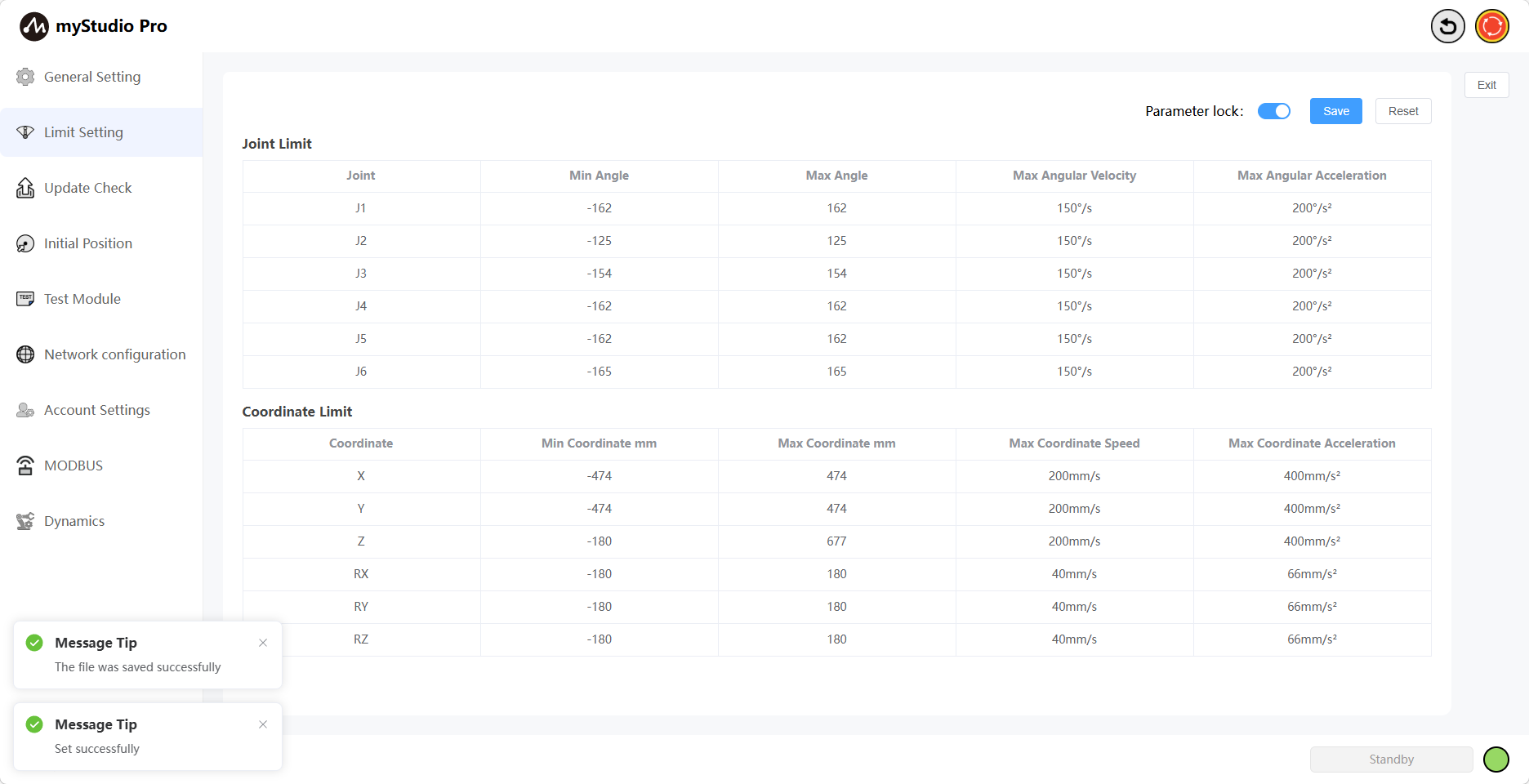Close the 'Set successfully' message tip
This screenshot has height=784, width=1529.
coord(263,724)
